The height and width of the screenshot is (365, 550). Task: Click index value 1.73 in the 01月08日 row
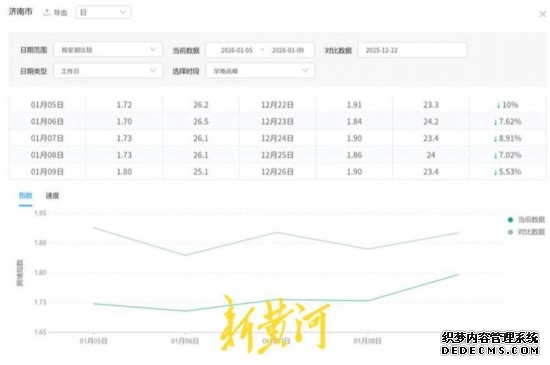coord(124,155)
